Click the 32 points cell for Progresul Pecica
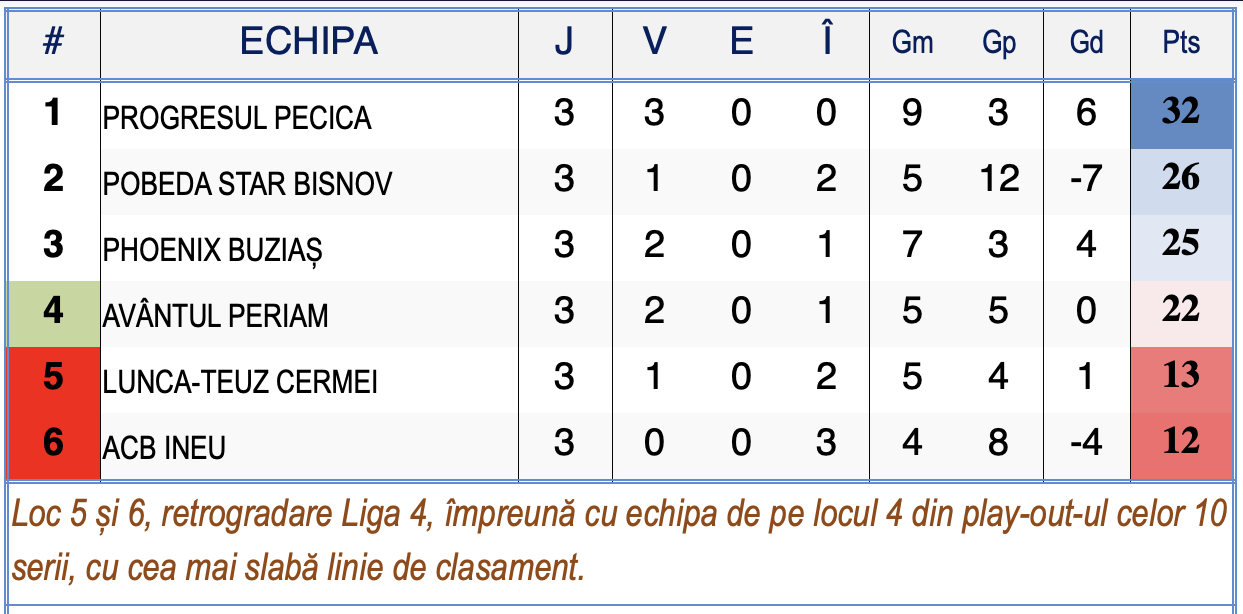 point(1181,116)
